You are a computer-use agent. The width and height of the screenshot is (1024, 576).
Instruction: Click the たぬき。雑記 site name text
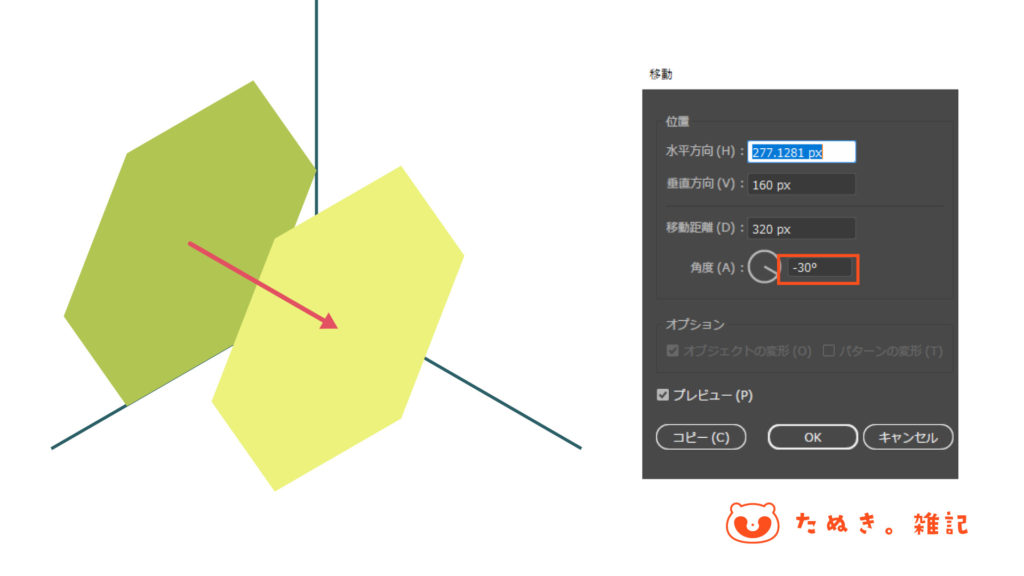882,524
